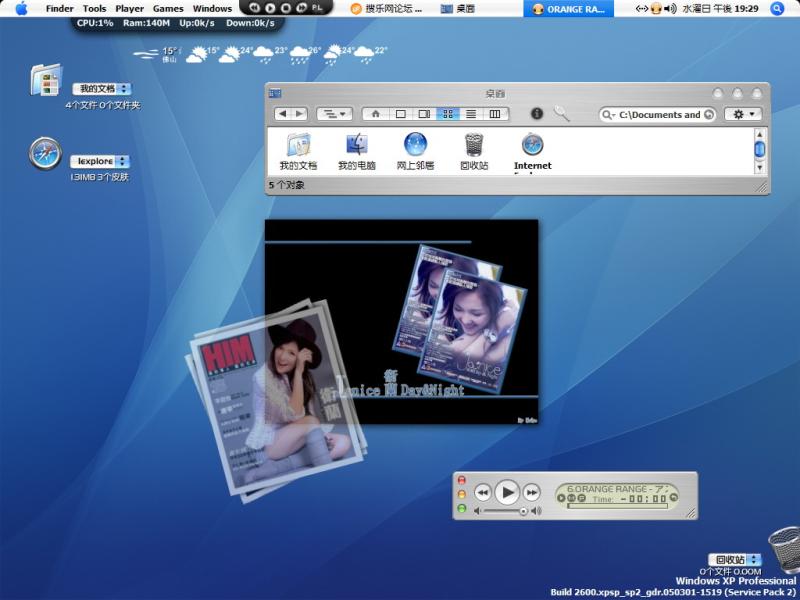
Task: Click the address field showing C:\Documents and
Action: [x=659, y=114]
